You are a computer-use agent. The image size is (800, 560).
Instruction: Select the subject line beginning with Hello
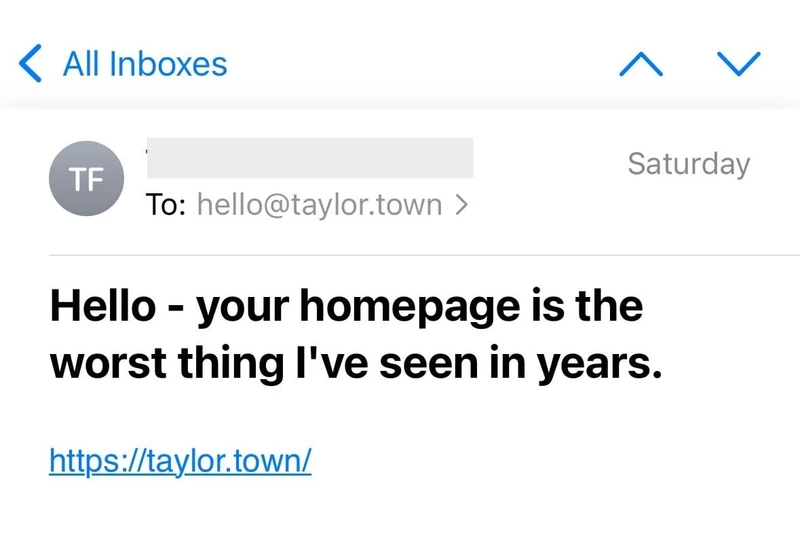[356, 334]
